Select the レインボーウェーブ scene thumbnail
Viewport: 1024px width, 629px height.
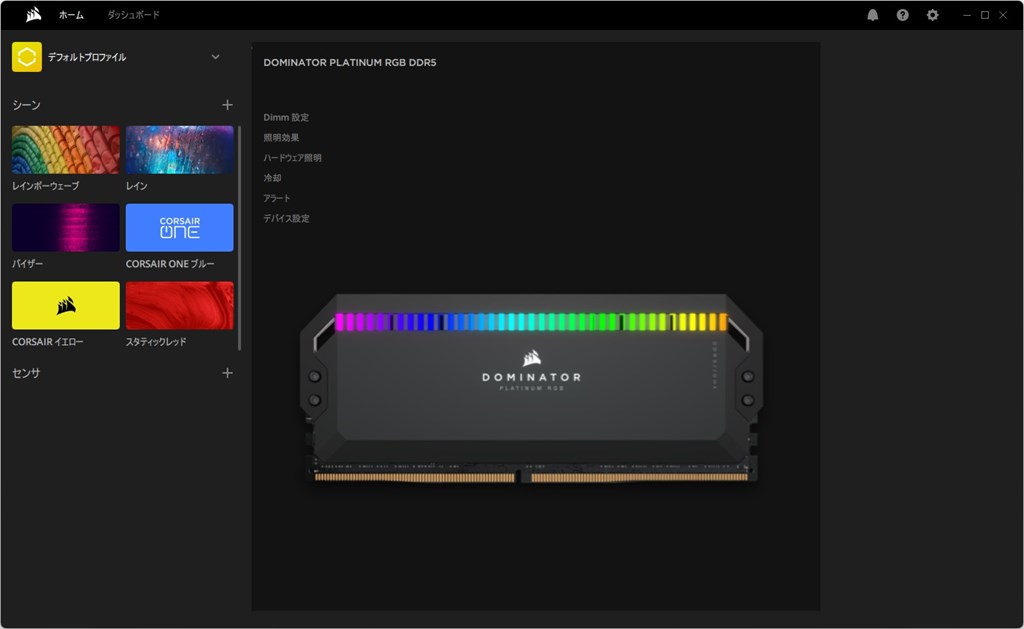(x=66, y=150)
